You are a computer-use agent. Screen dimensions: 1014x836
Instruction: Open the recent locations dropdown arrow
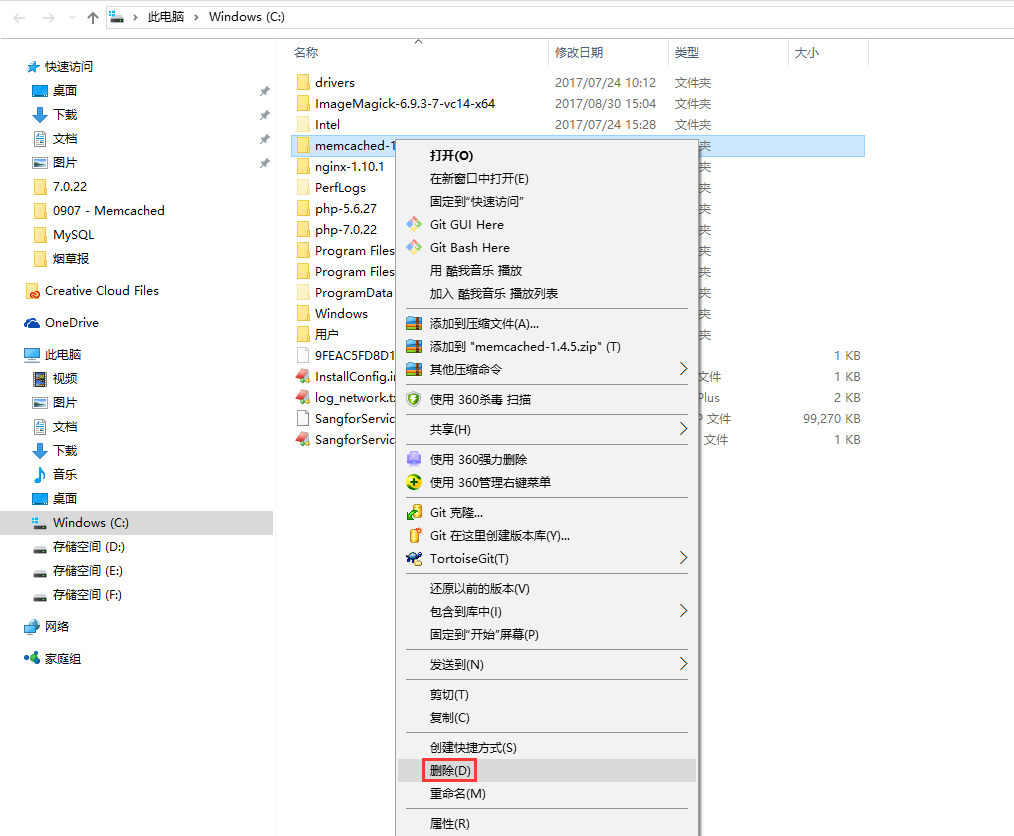[x=72, y=17]
